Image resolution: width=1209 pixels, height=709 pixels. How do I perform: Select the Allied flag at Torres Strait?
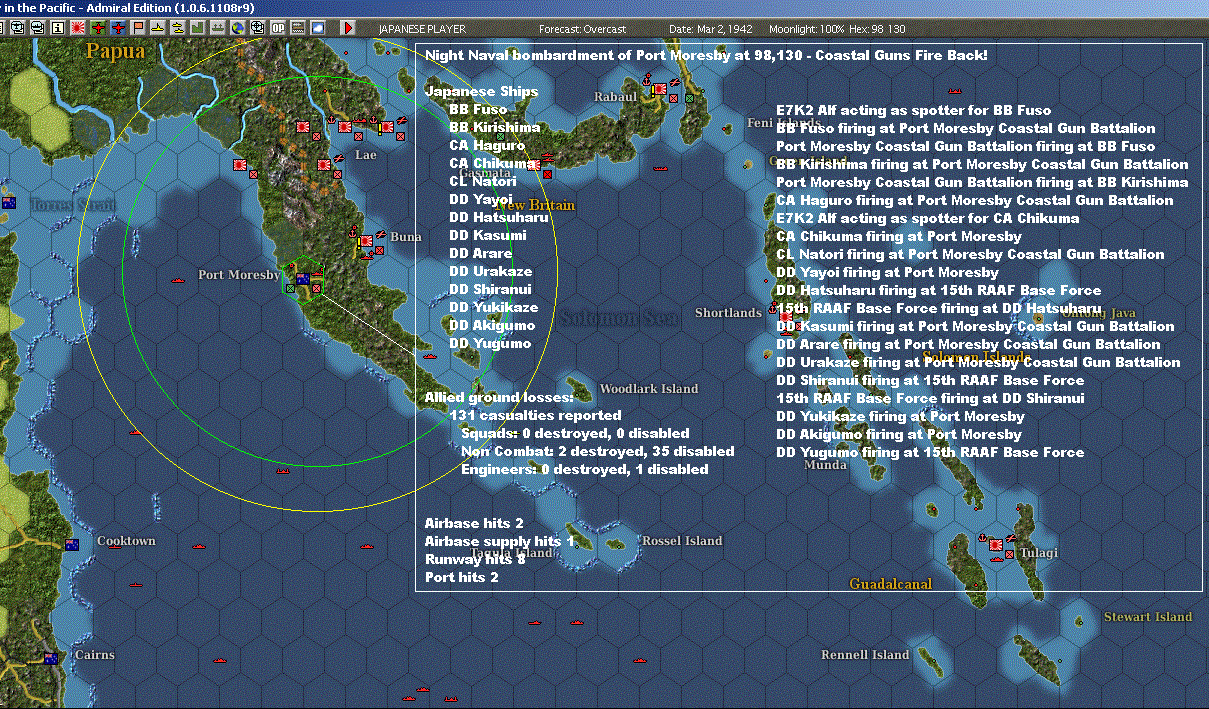tap(10, 203)
